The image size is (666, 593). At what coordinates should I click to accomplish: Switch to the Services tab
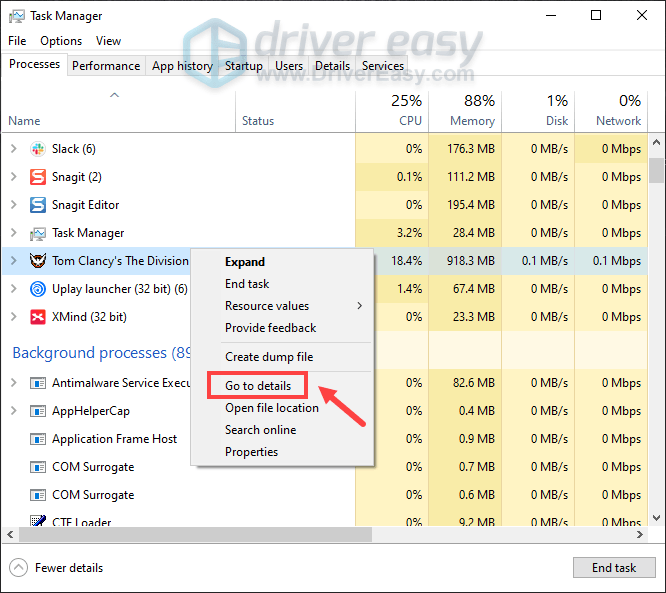383,66
